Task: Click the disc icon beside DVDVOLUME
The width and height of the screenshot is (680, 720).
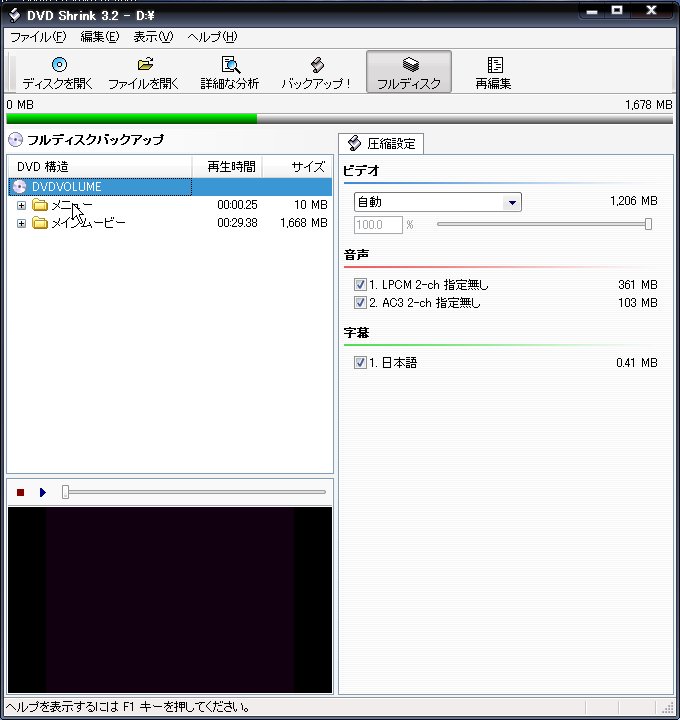Action: (x=19, y=187)
